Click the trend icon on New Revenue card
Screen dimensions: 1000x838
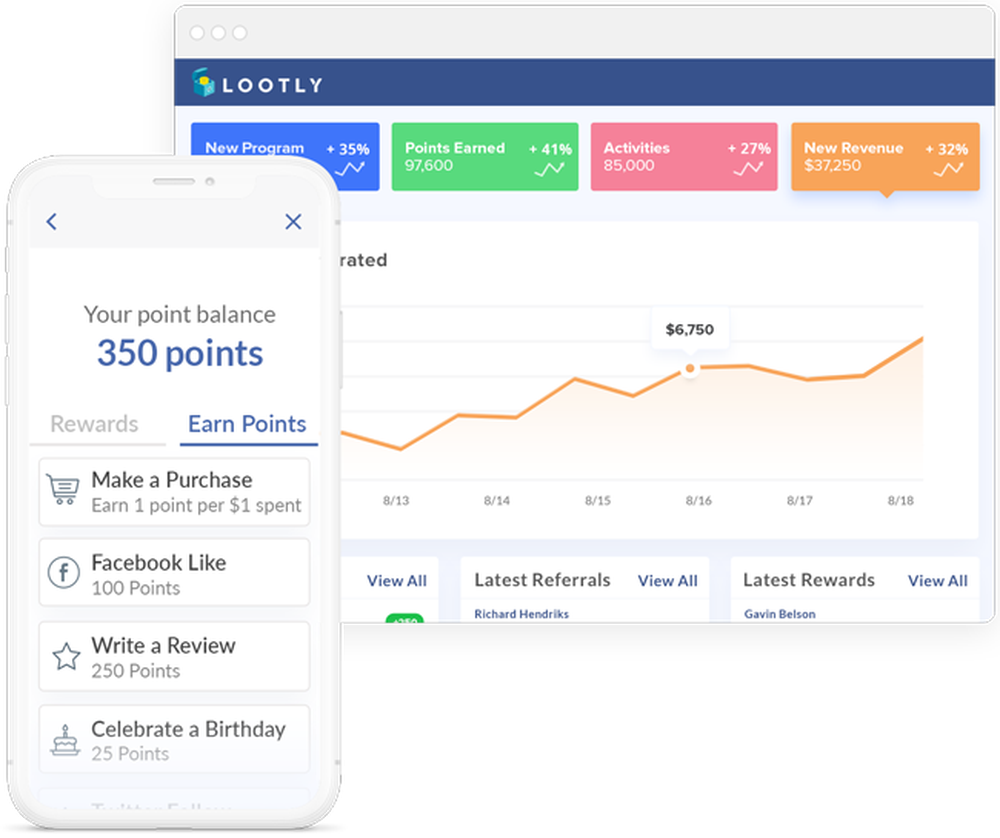tap(948, 169)
